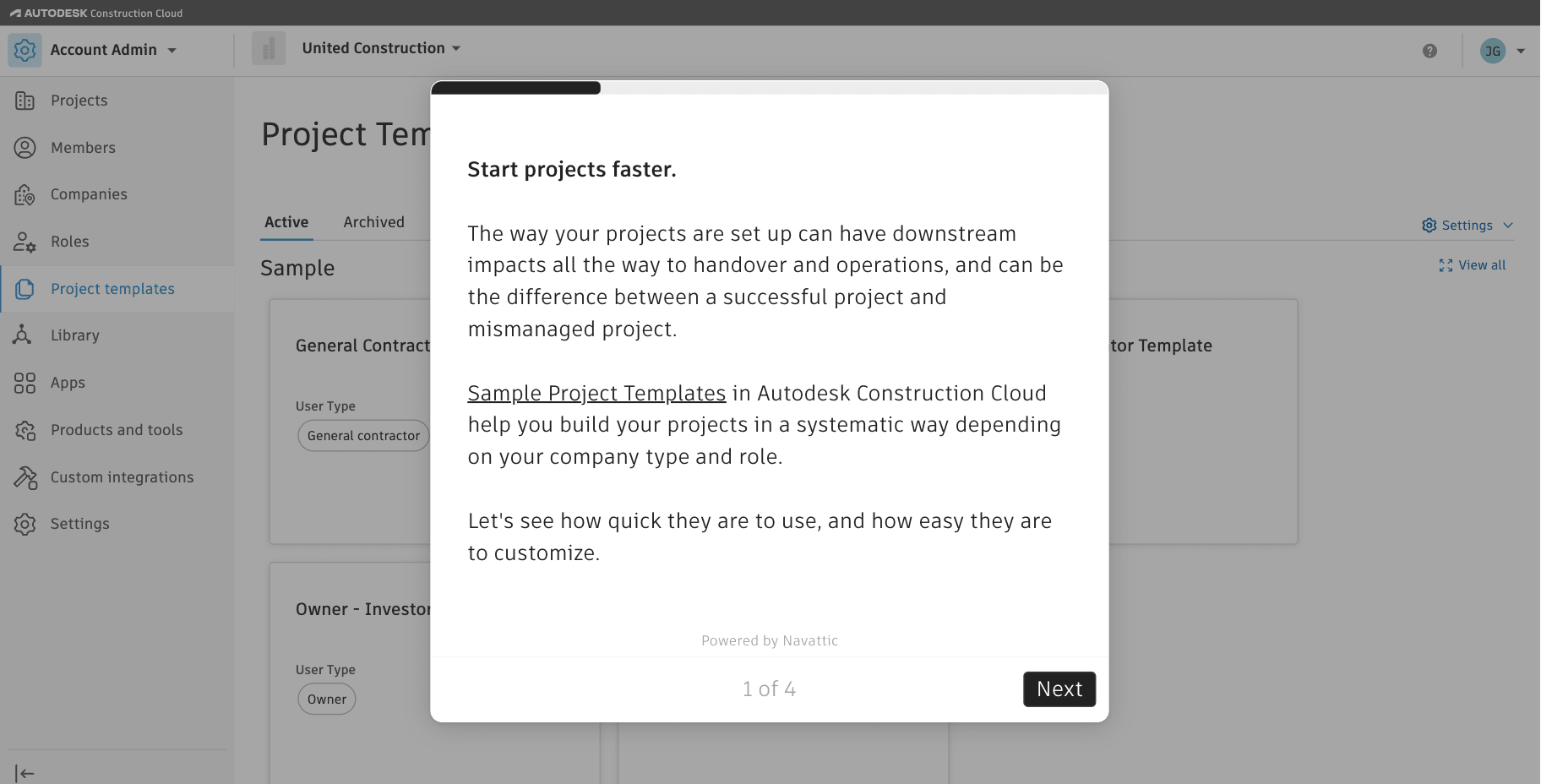Click the "1 of 4" step counter
The image size is (1541, 784).
coord(769,689)
